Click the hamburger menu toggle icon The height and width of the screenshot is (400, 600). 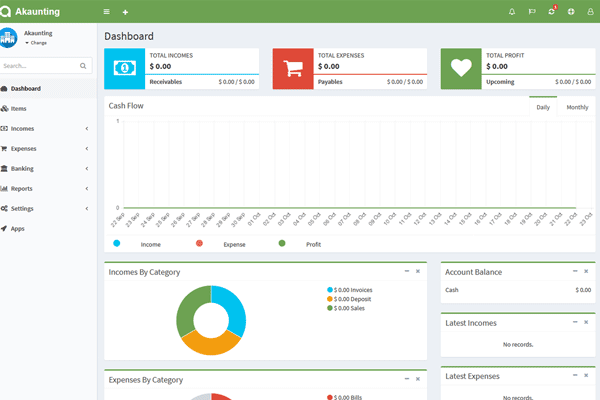click(x=107, y=12)
